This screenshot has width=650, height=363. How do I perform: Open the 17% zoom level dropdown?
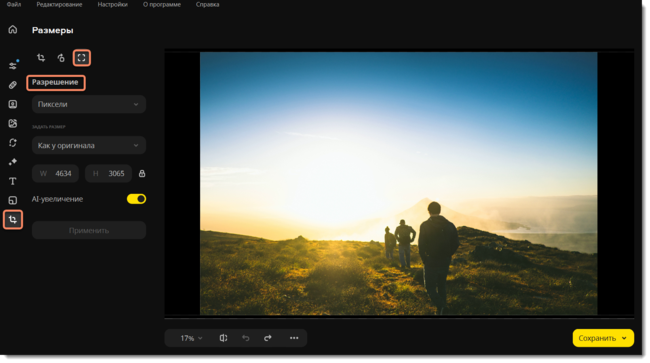tap(191, 338)
